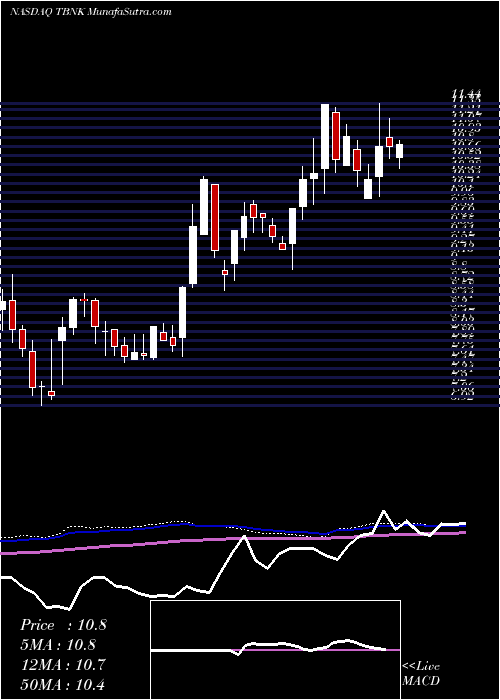500x700 pixels.
Task: Click the '12MA : 10.7' value
Action: coord(63,665)
